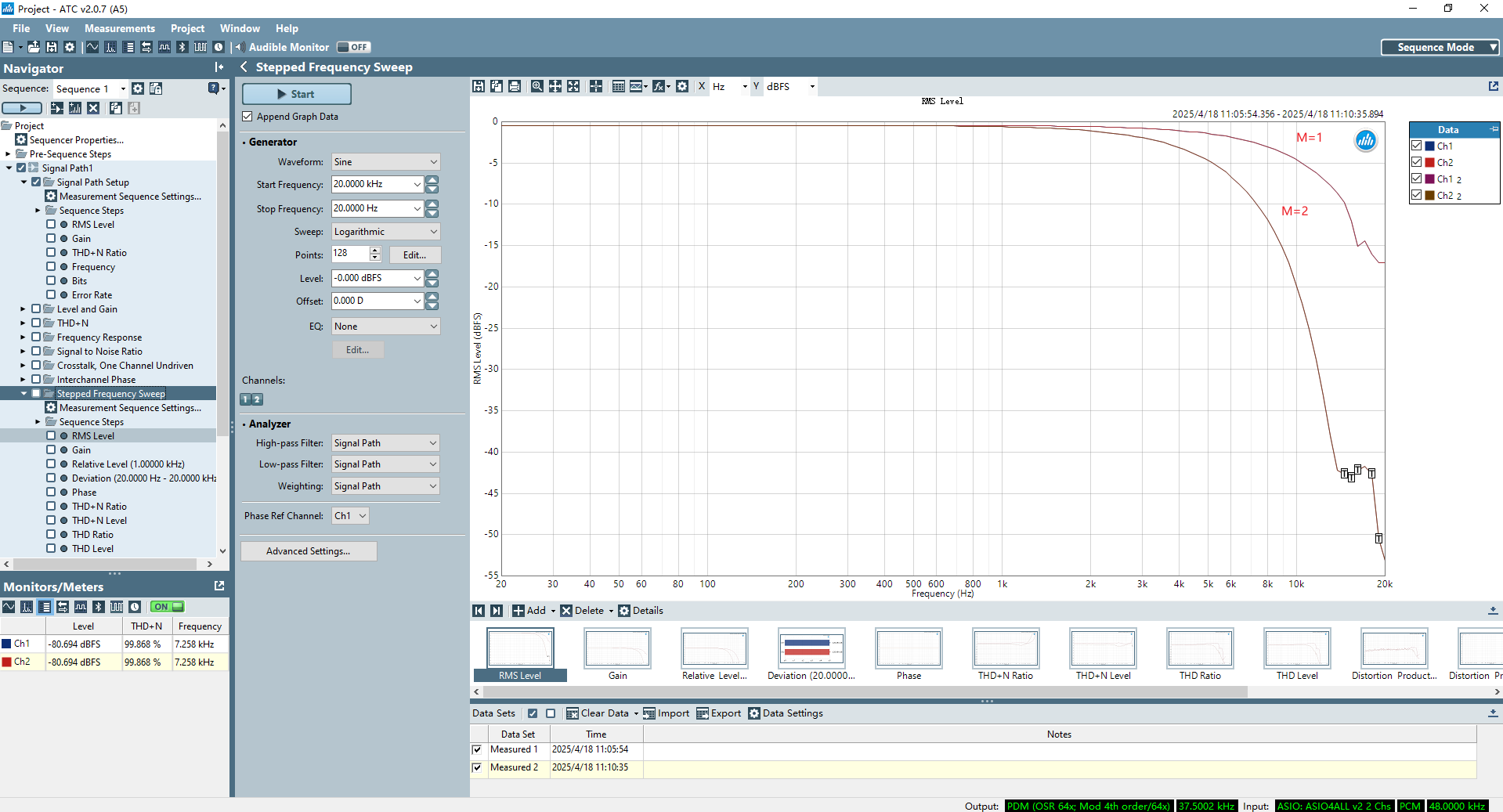Viewport: 1503px width, 812px height.
Task: Select the THD Ratio result thumbnail
Action: coord(1200,655)
